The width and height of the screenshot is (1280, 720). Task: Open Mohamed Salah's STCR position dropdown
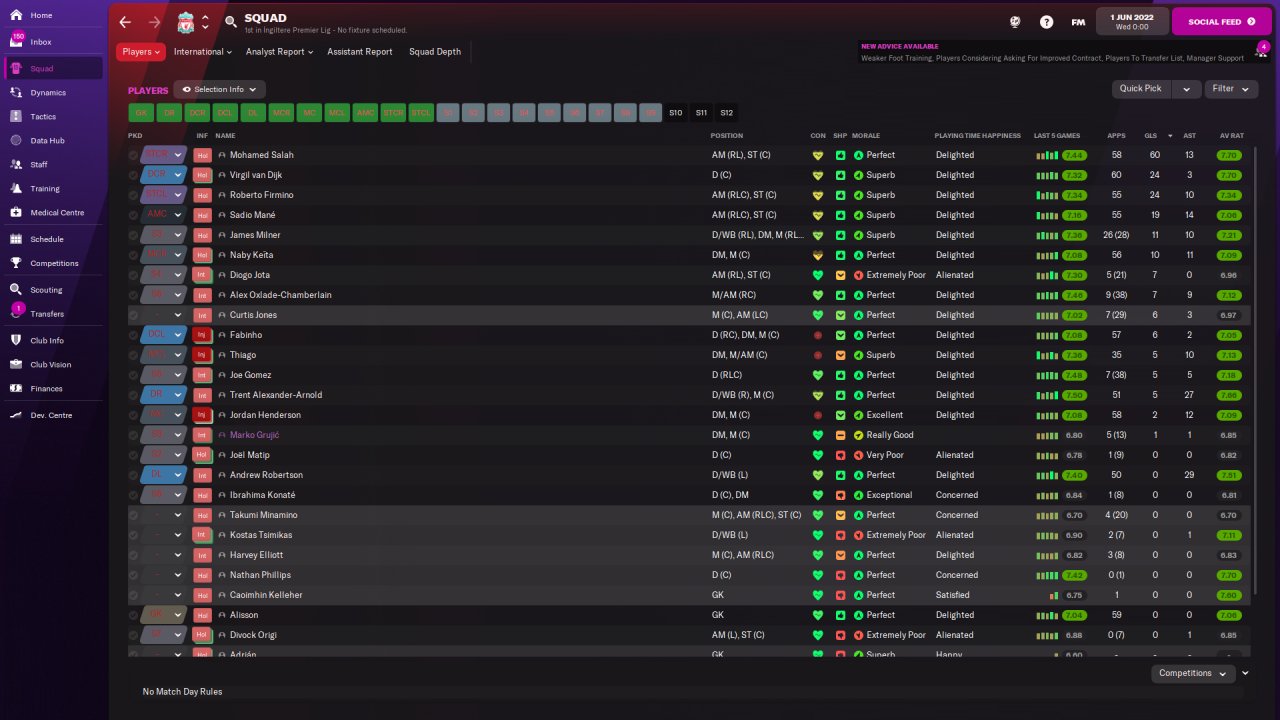(x=164, y=155)
